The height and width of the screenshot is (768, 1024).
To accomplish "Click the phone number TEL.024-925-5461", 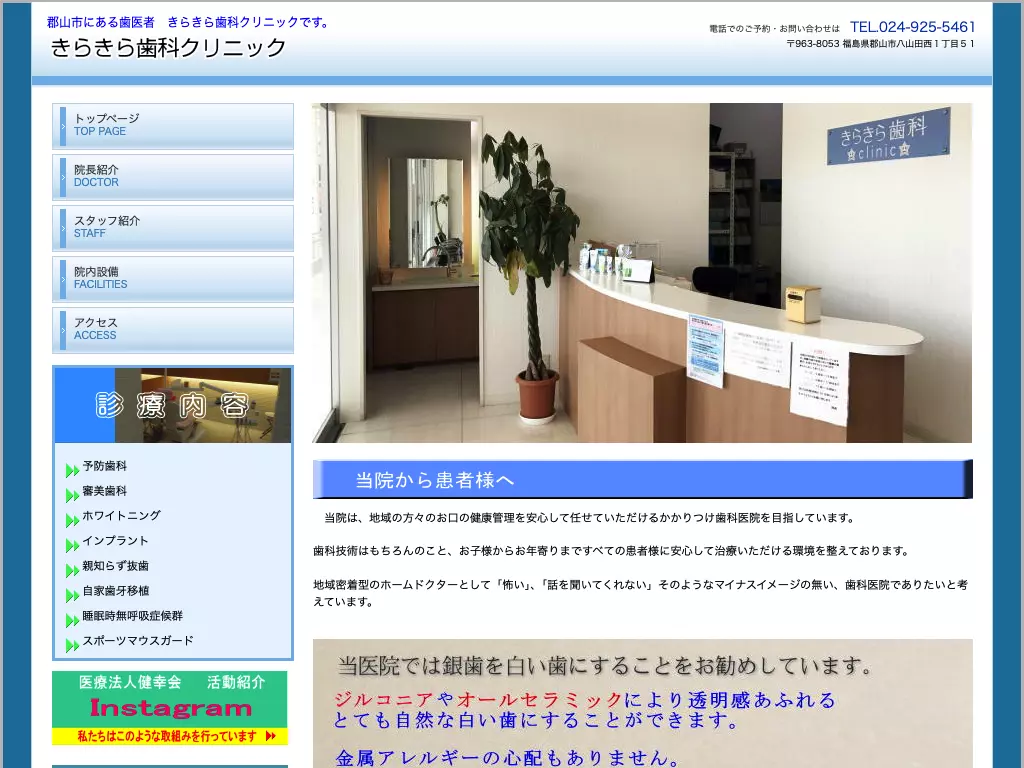I will (912, 27).
